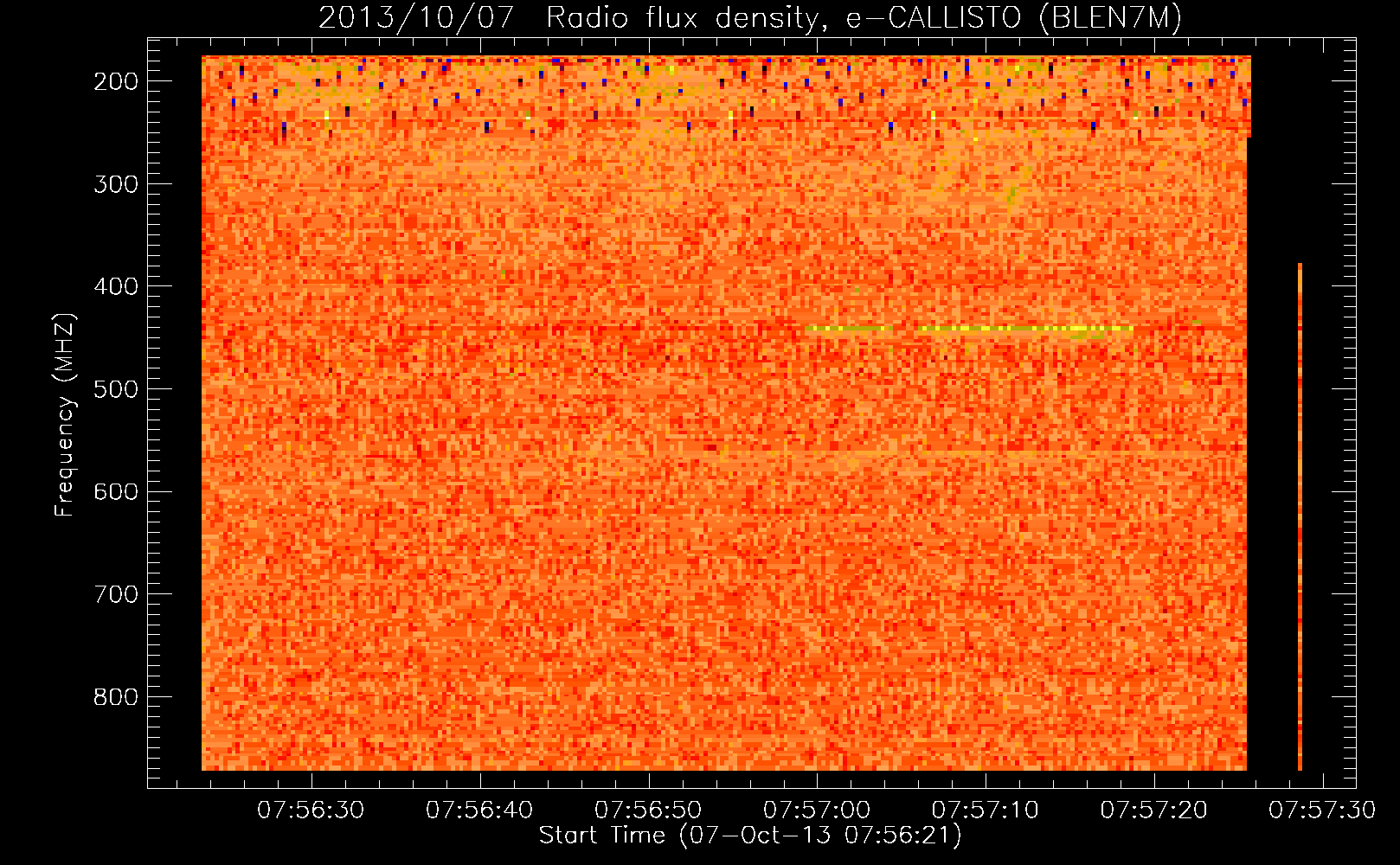The image size is (1400, 865).
Task: Click the 07:56:30 time tick label
Action: point(311,811)
